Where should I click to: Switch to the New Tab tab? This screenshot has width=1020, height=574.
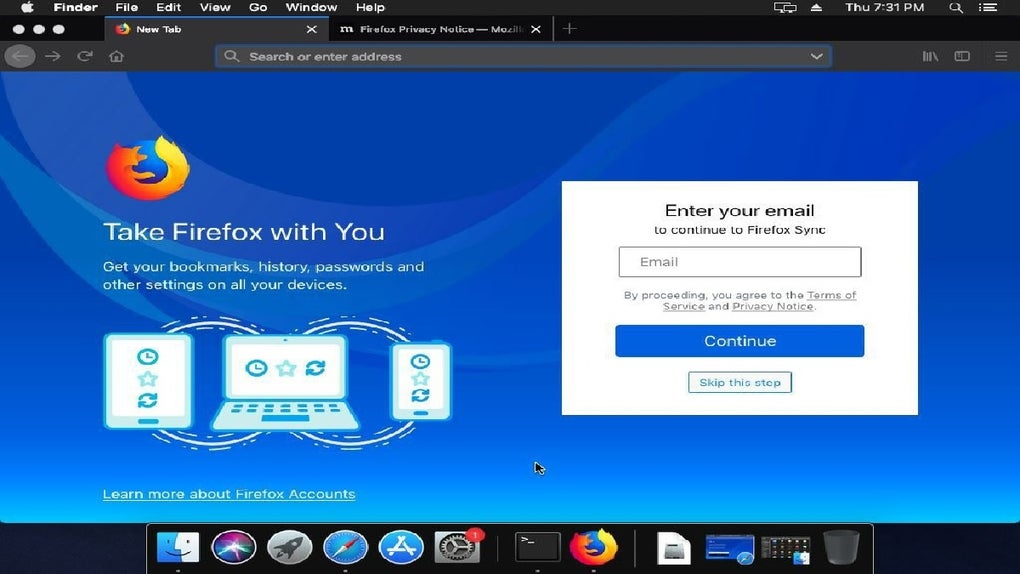click(215, 29)
